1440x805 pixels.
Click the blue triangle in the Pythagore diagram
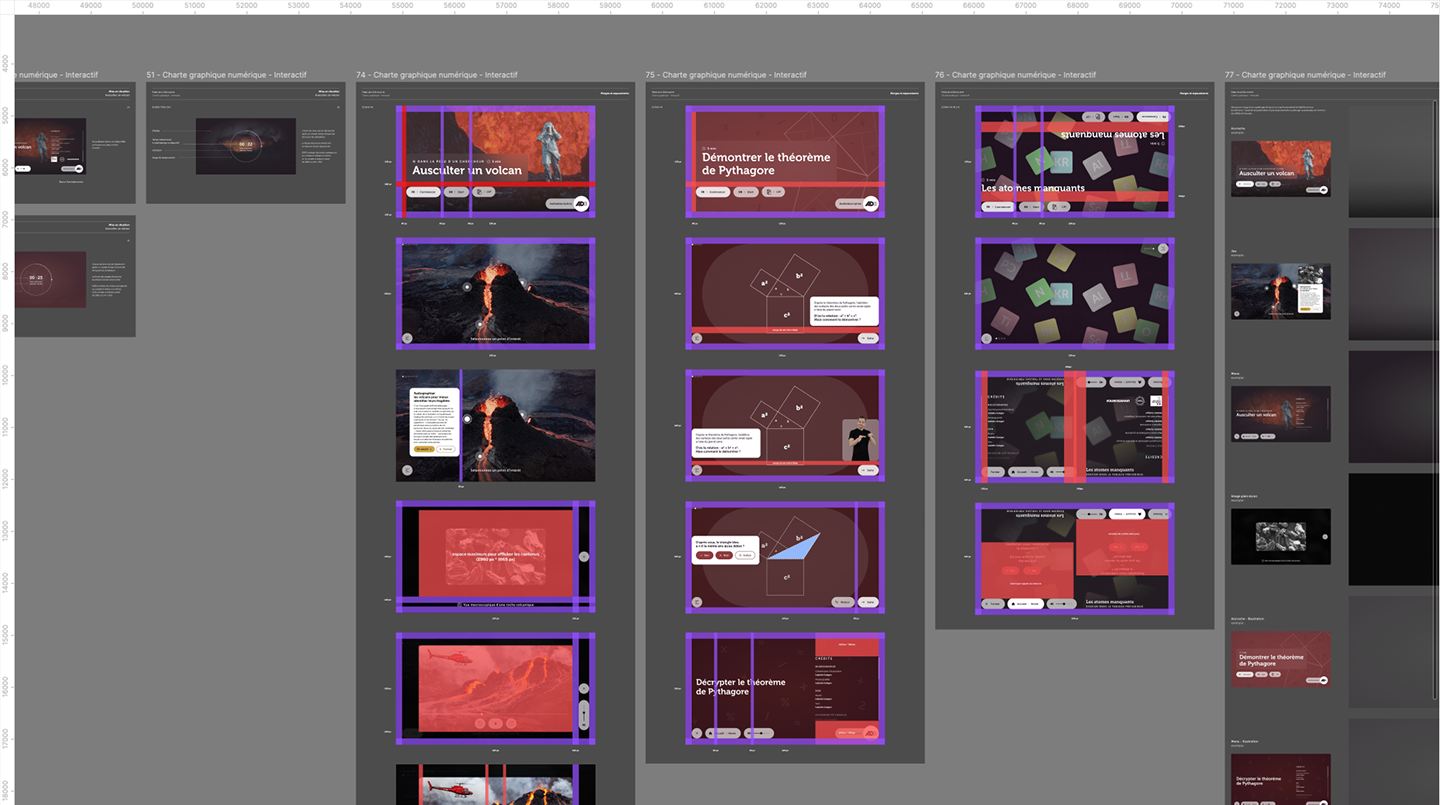tap(798, 547)
